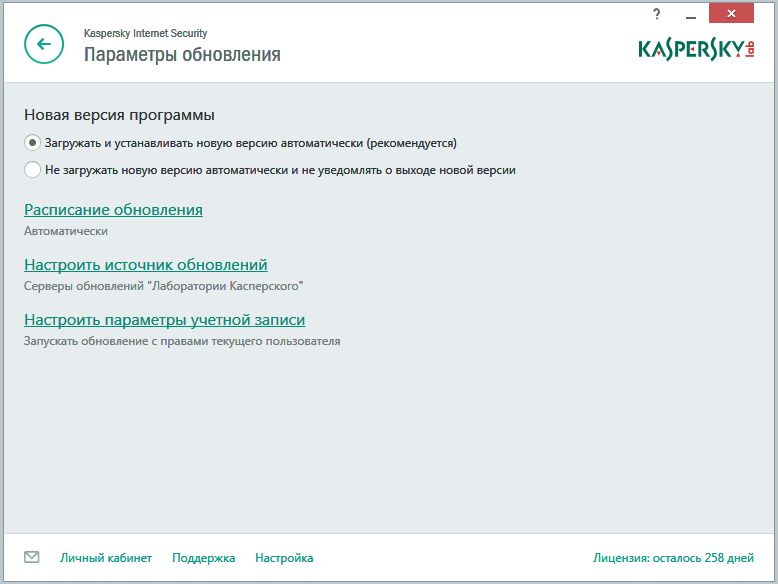The image size is (778, 584).
Task: Open Личный кабинет
Action: coord(106,558)
